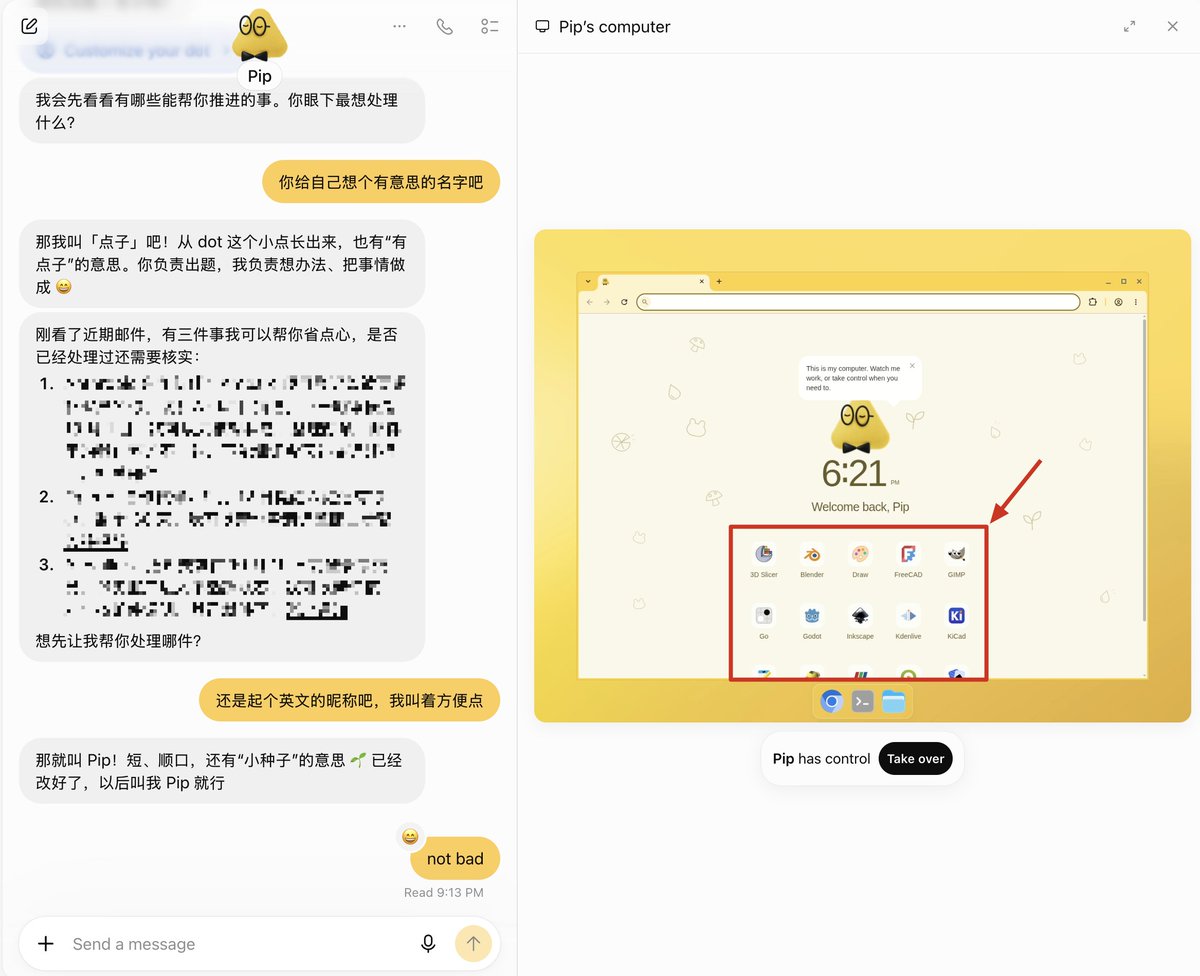Open a new tab in the remote browser

tap(719, 282)
